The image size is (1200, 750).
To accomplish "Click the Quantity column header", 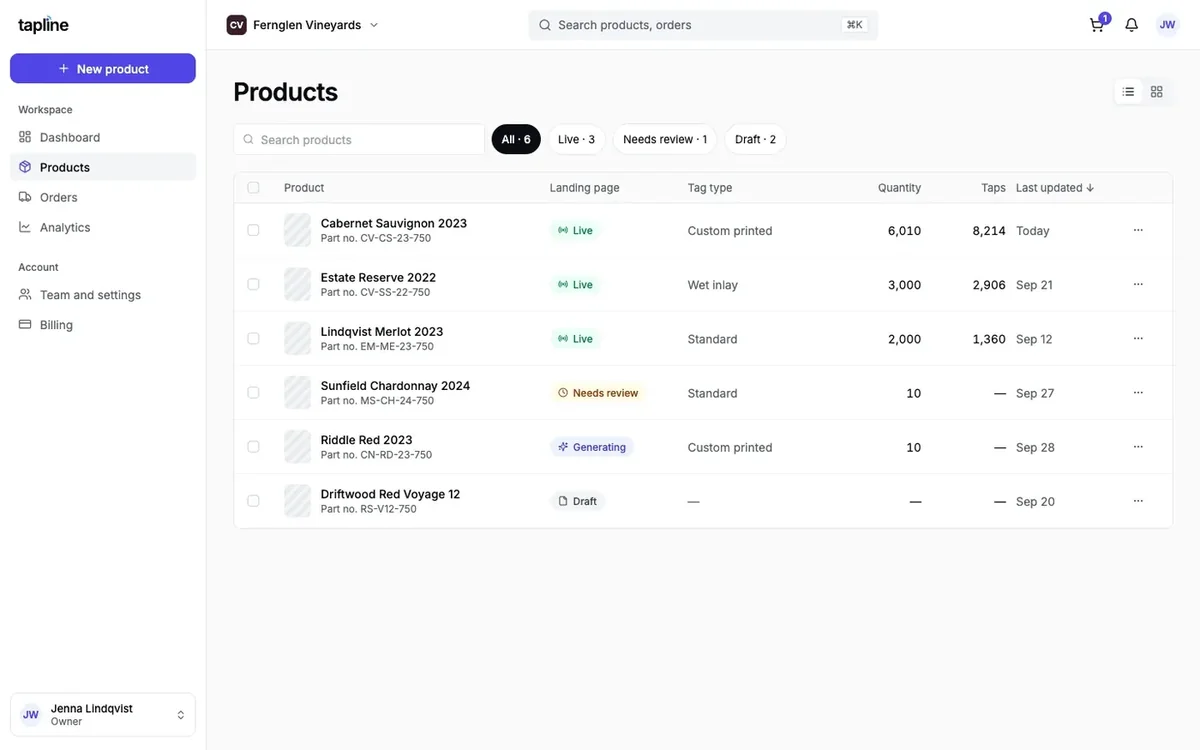I will point(899,188).
